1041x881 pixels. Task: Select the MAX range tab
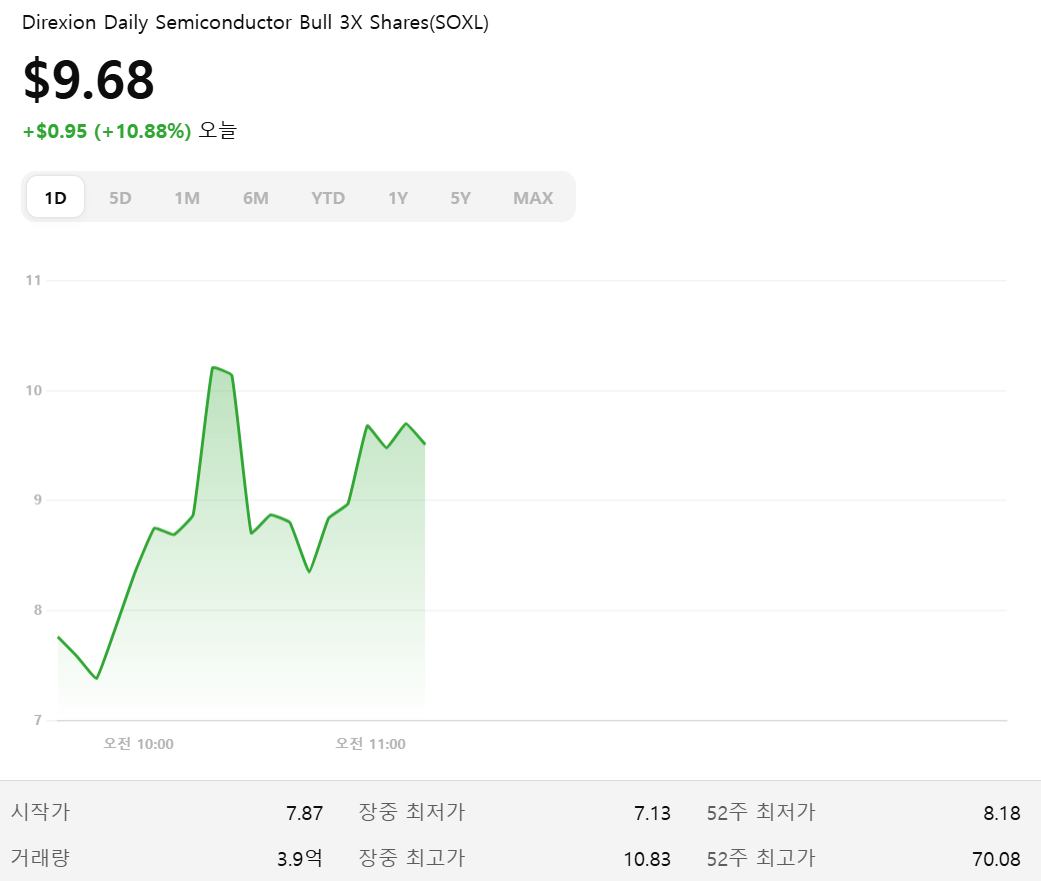pos(533,198)
